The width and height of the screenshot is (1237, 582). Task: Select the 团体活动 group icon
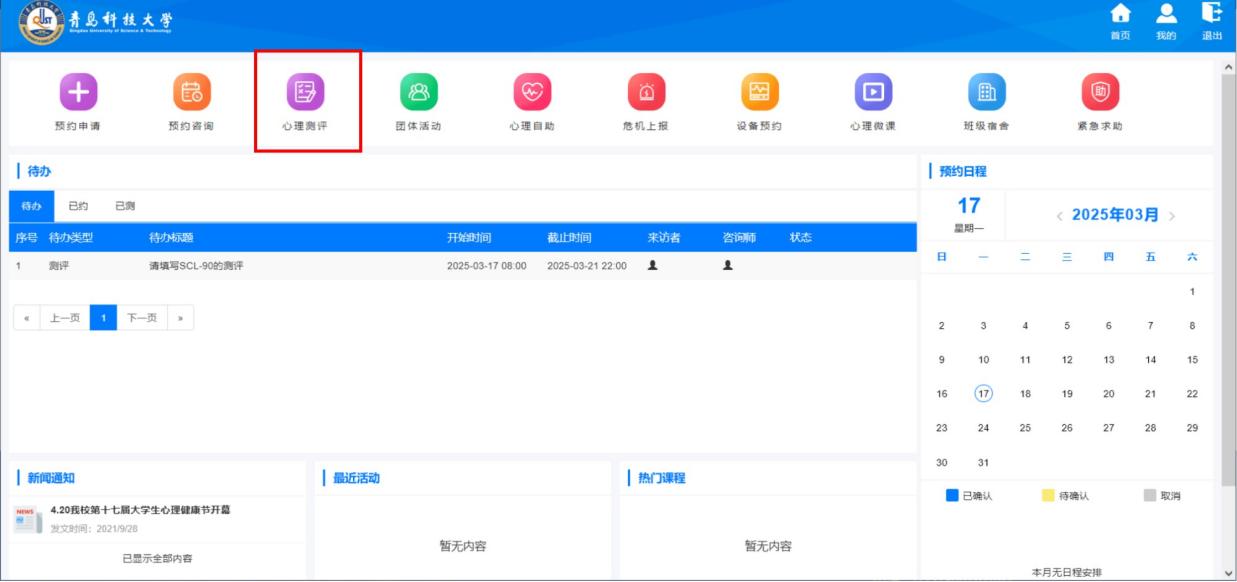coord(418,92)
